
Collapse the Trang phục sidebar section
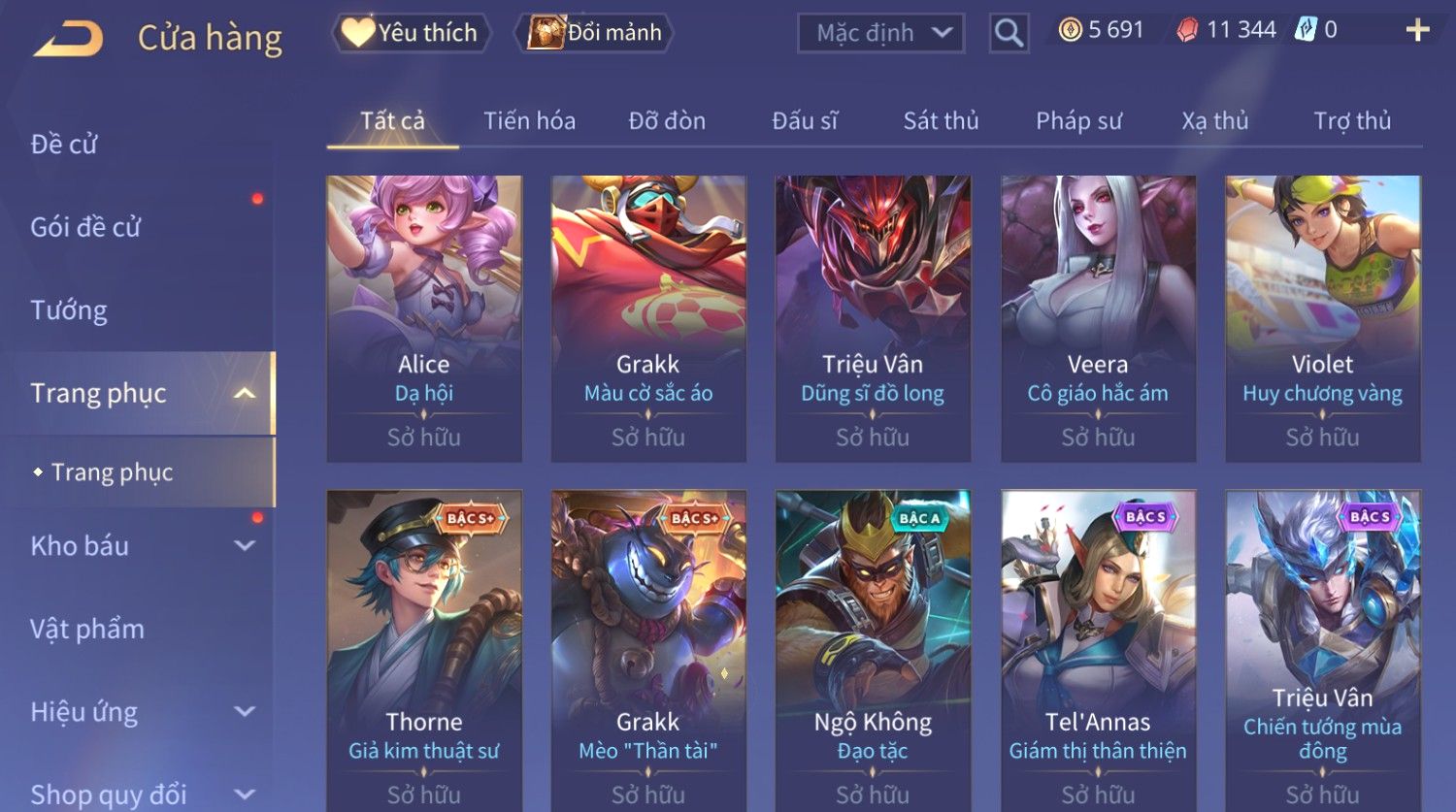point(245,393)
